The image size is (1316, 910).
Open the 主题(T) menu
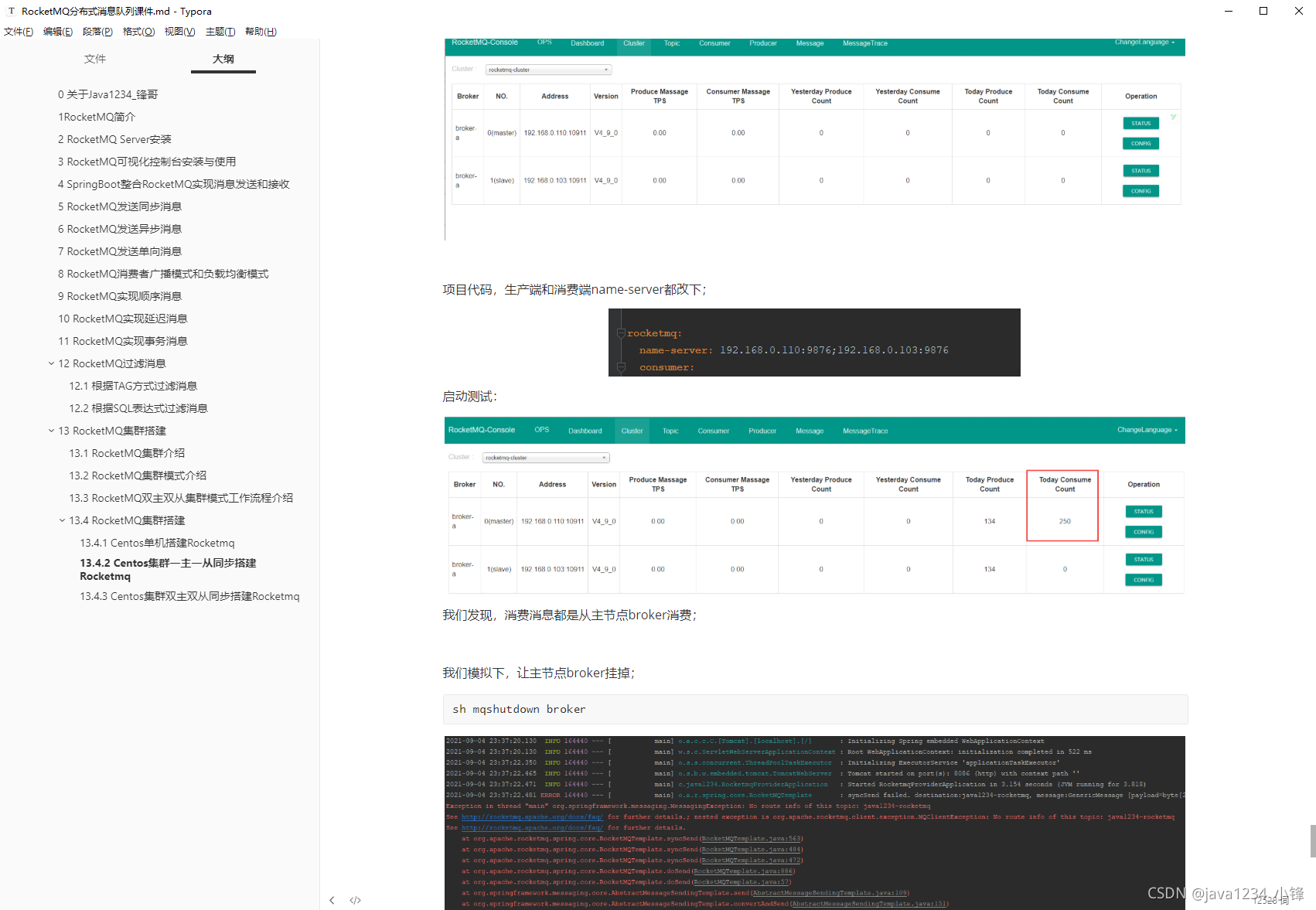pyautogui.click(x=220, y=32)
